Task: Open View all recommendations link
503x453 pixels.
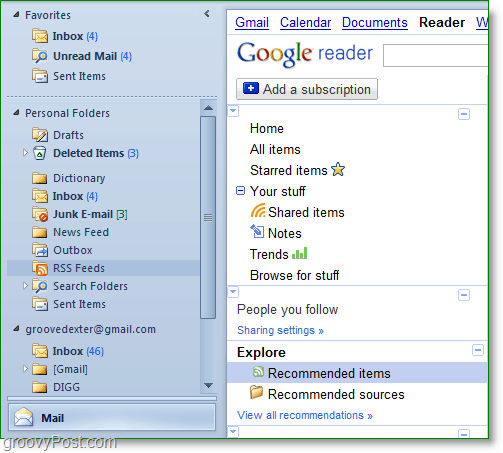Action: point(305,415)
